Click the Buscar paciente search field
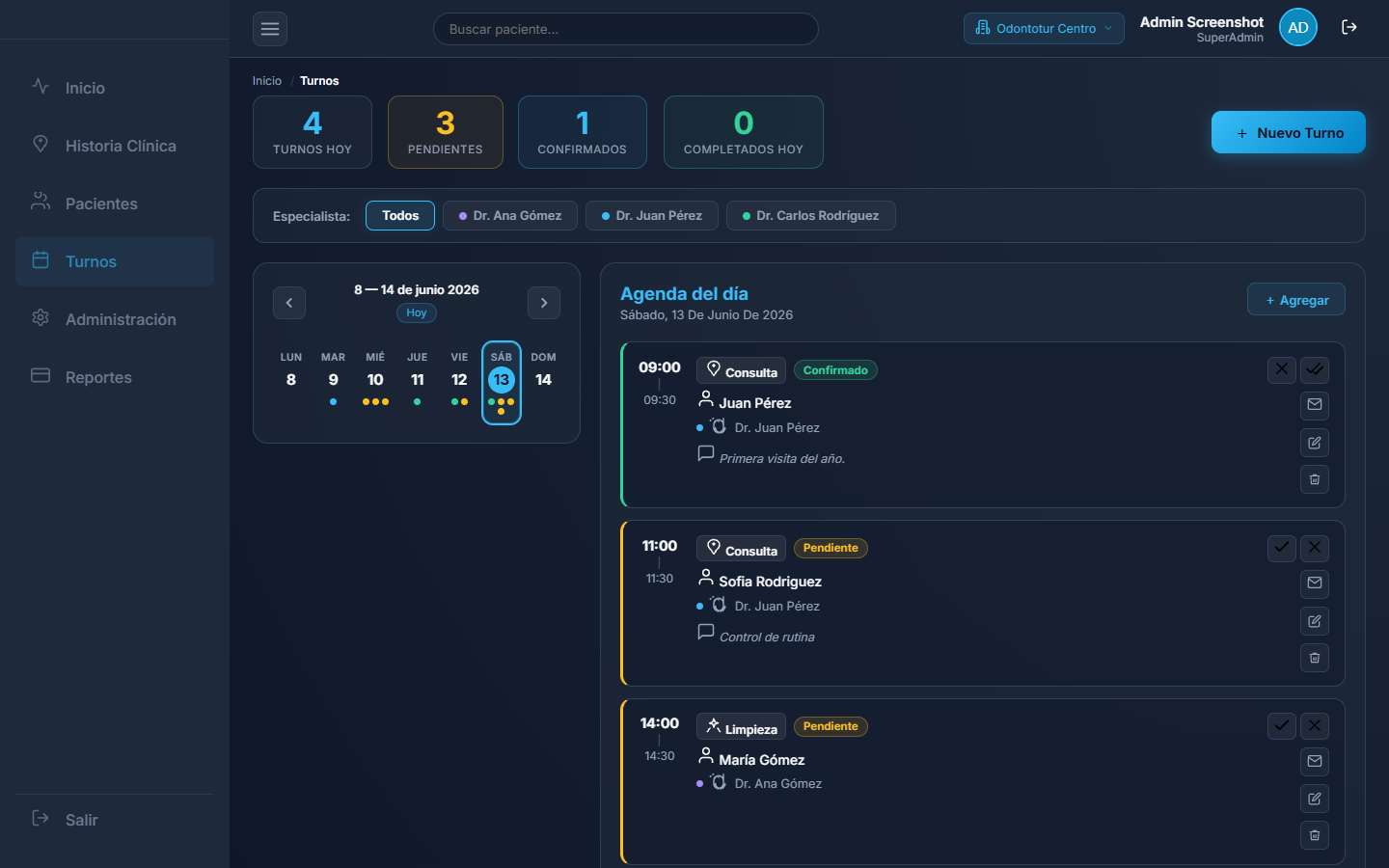This screenshot has height=868, width=1389. tap(626, 29)
